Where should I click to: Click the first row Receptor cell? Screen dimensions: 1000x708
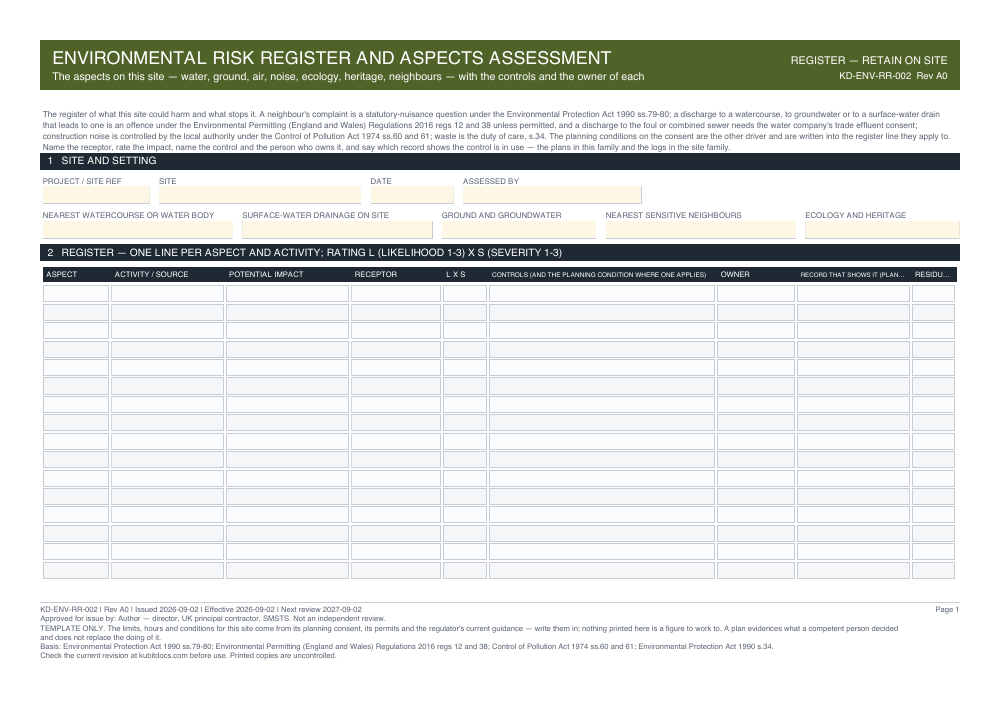pos(395,293)
